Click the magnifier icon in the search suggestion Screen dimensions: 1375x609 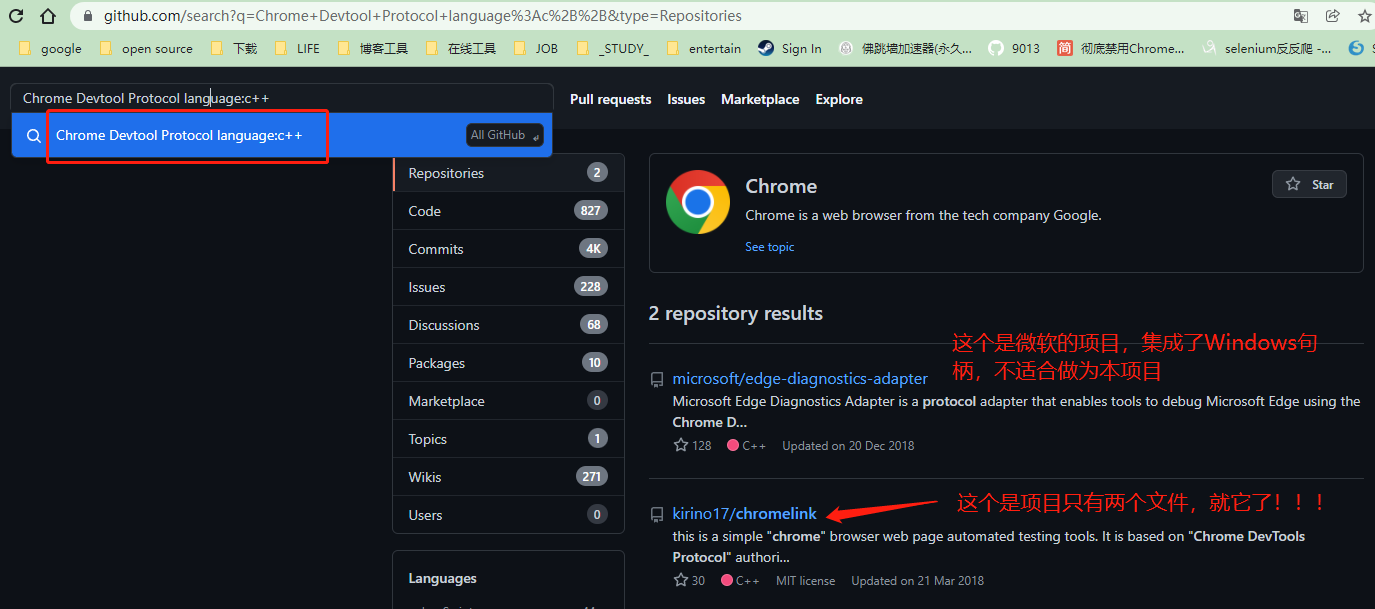tap(33, 135)
